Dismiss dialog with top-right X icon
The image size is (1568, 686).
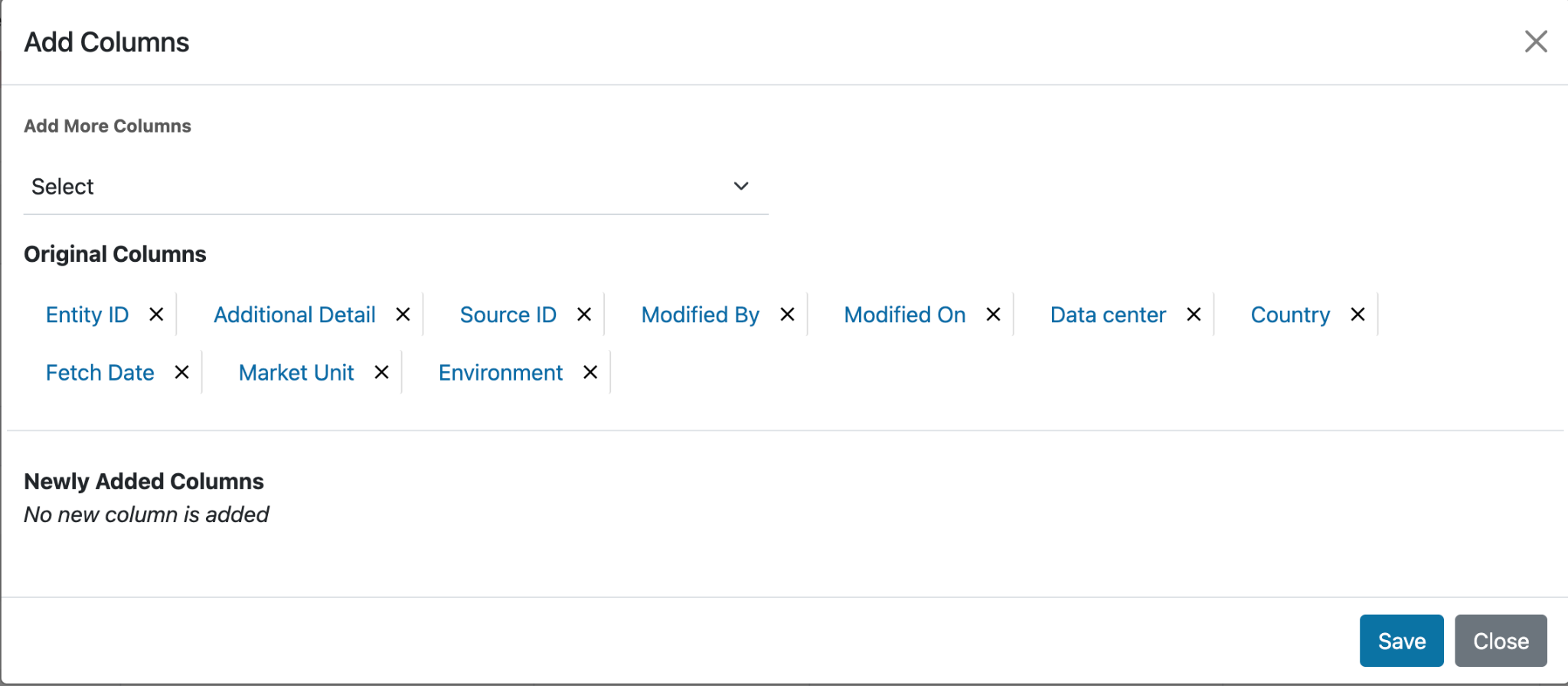coord(1536,41)
